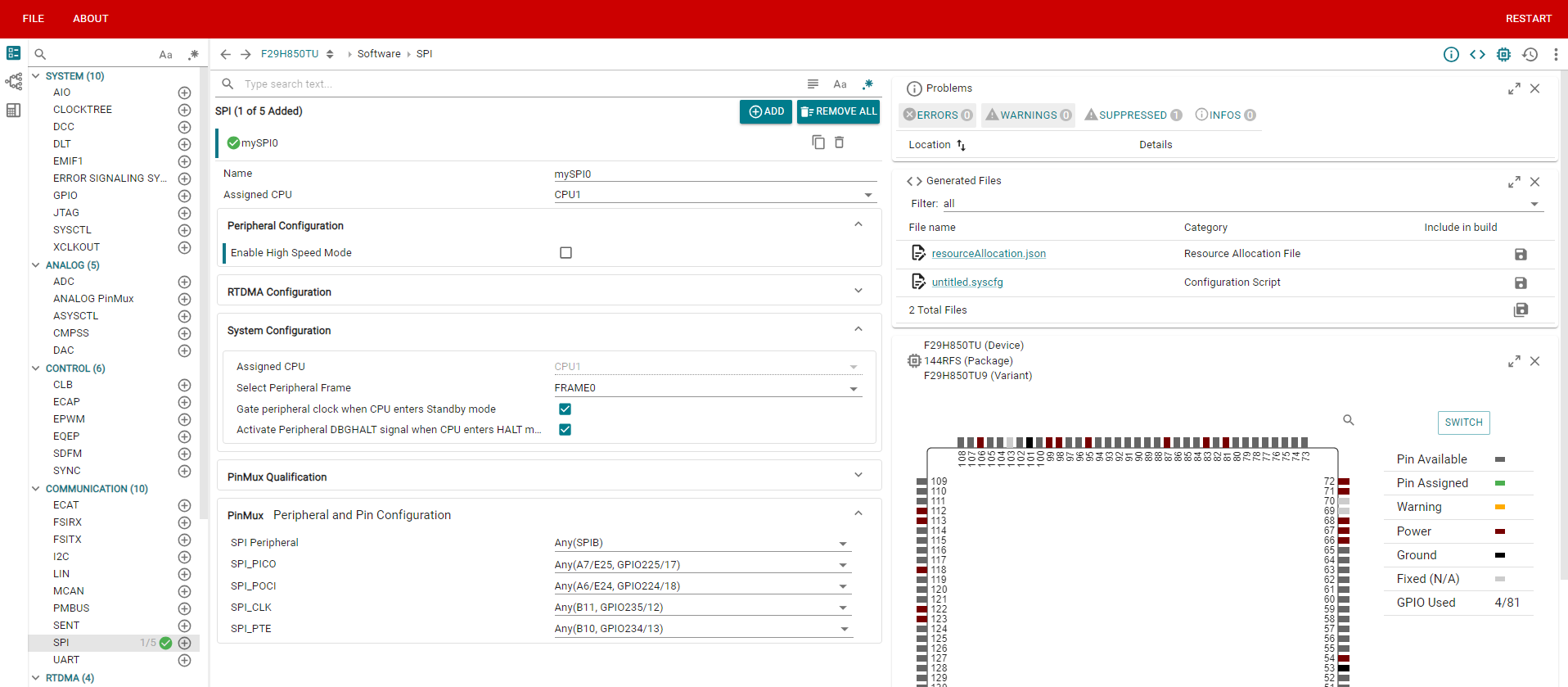Open the device info icon in toolbar
Viewport: 1568px width, 687px height.
(1451, 54)
